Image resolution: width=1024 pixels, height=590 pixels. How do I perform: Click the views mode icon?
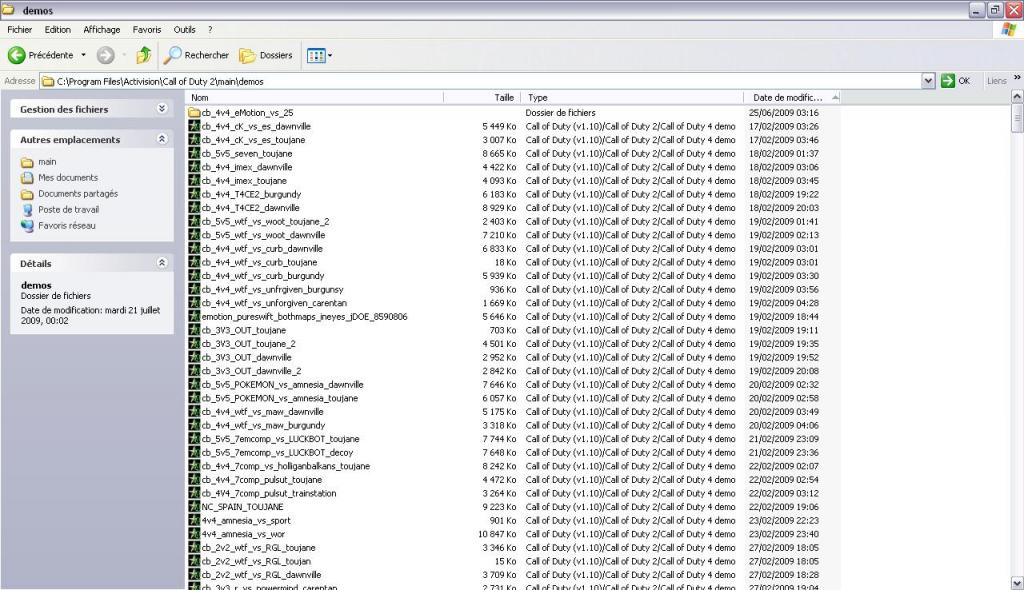(x=315, y=56)
